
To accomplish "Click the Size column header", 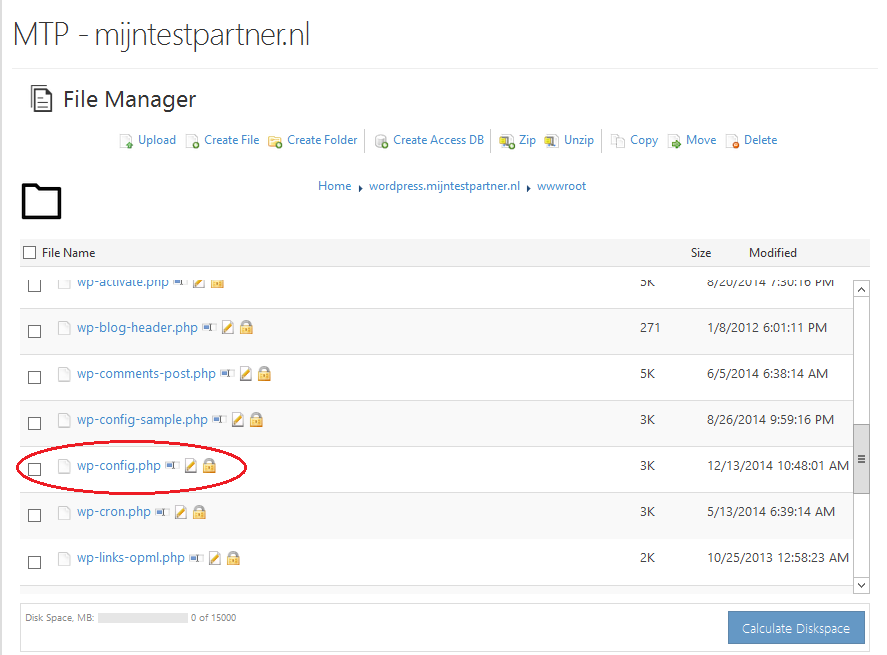I will point(700,253).
